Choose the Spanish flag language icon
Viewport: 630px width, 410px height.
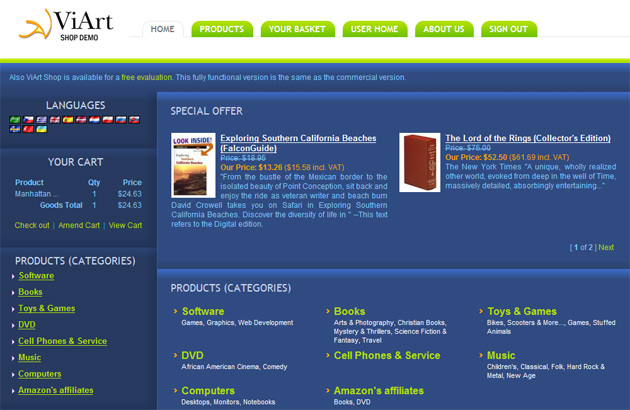[68, 119]
